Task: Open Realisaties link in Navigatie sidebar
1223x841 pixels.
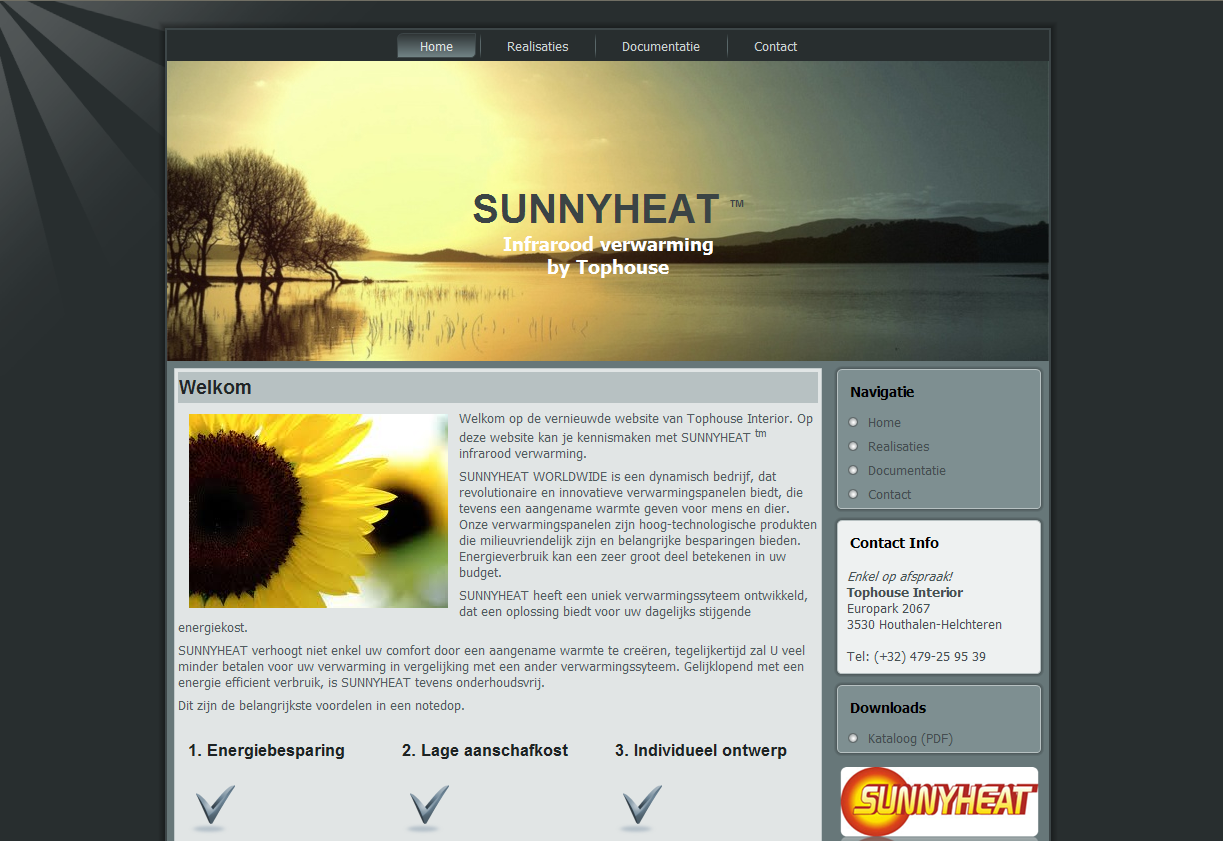Action: click(x=898, y=447)
